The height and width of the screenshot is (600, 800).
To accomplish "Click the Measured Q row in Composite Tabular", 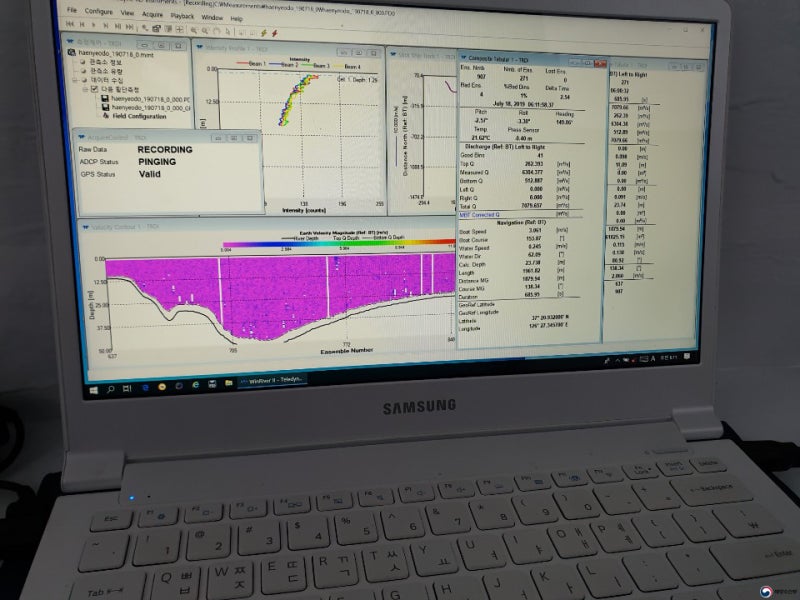I will 514,172.
